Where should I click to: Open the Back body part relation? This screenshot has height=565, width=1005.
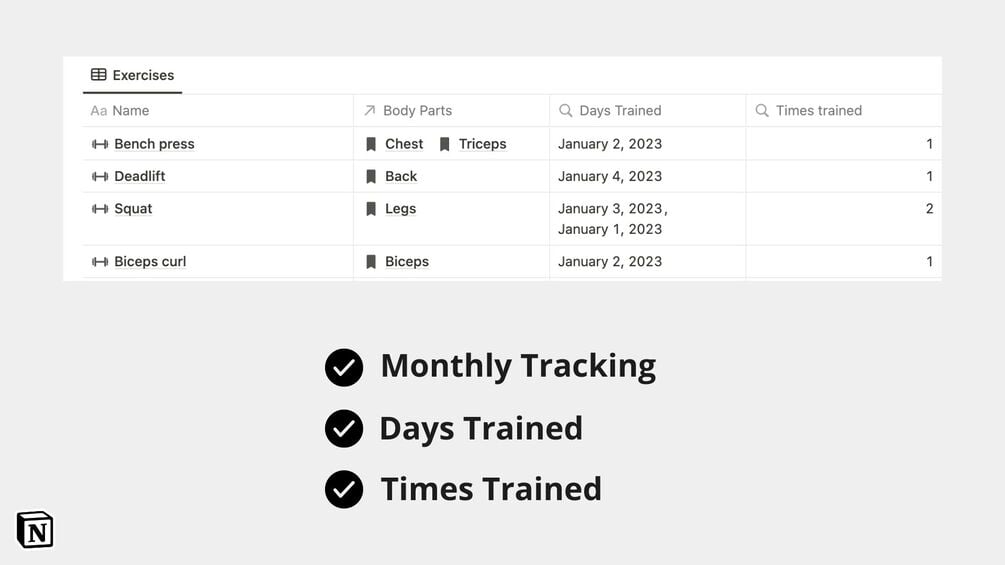(401, 177)
